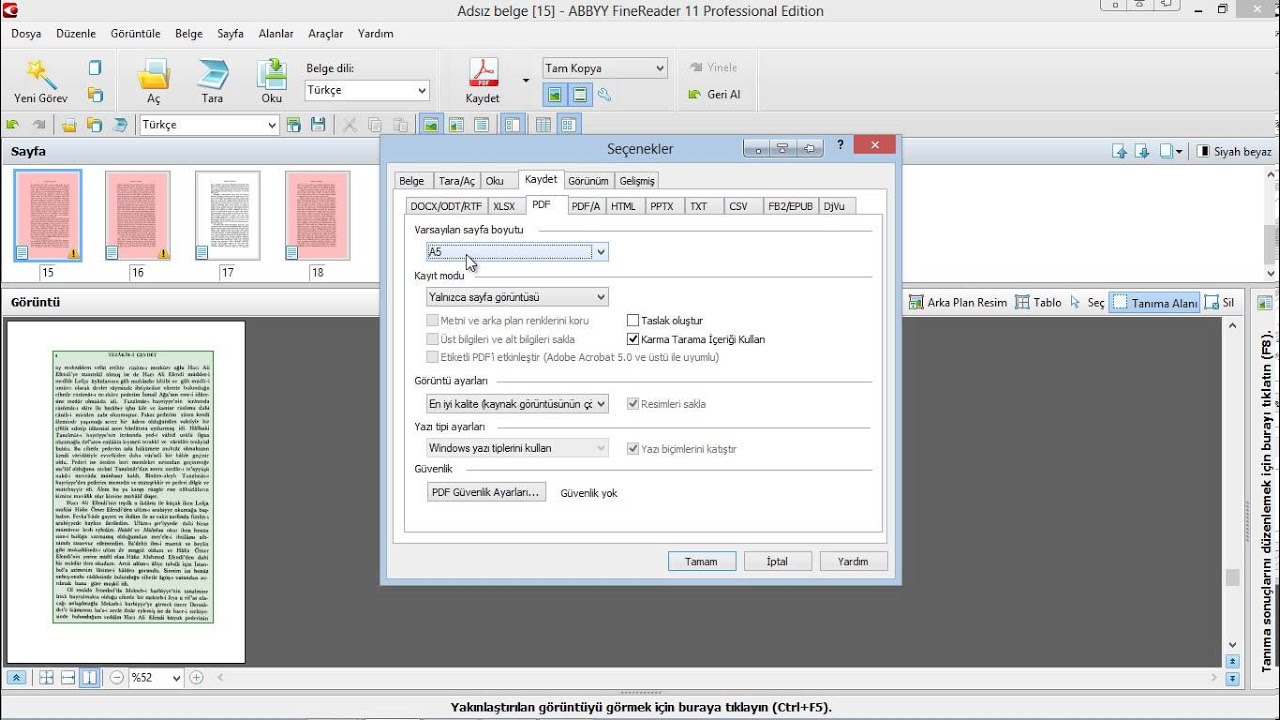Switch to the Görünüm tab
This screenshot has height=720, width=1280.
588,181
